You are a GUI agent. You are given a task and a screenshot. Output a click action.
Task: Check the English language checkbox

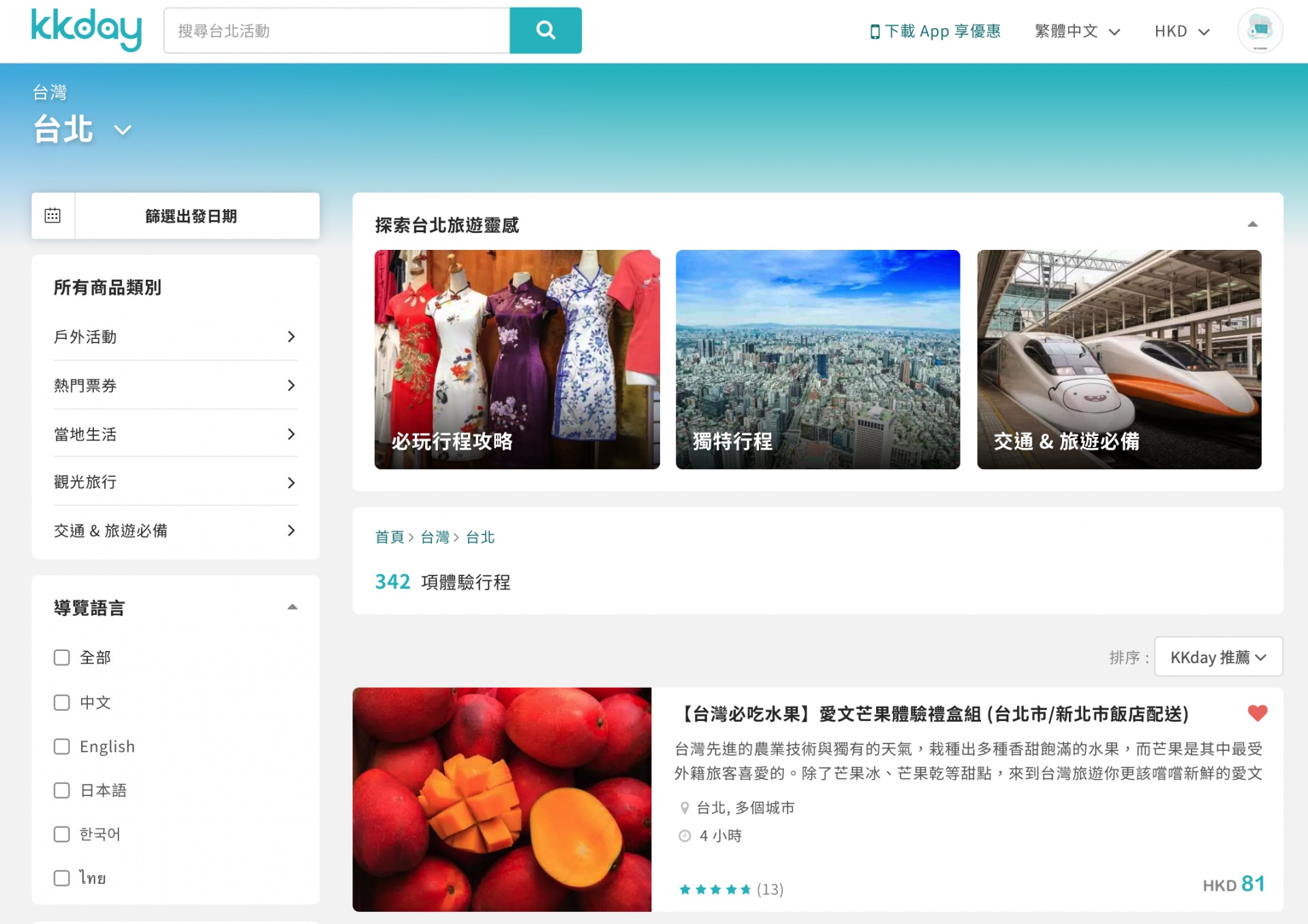62,746
